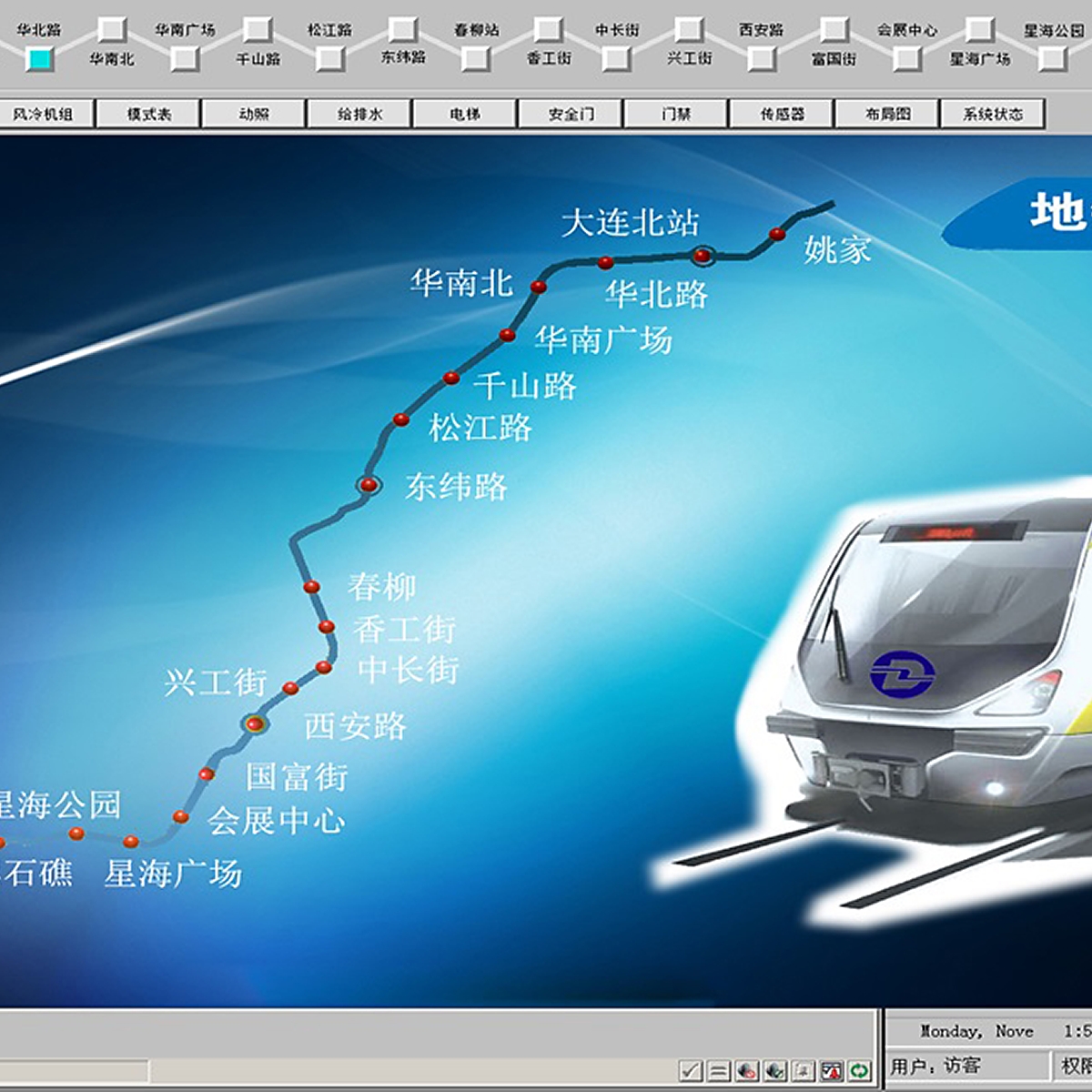Open the 电梯 elevator tab
1092x1092 pixels.
click(465, 114)
